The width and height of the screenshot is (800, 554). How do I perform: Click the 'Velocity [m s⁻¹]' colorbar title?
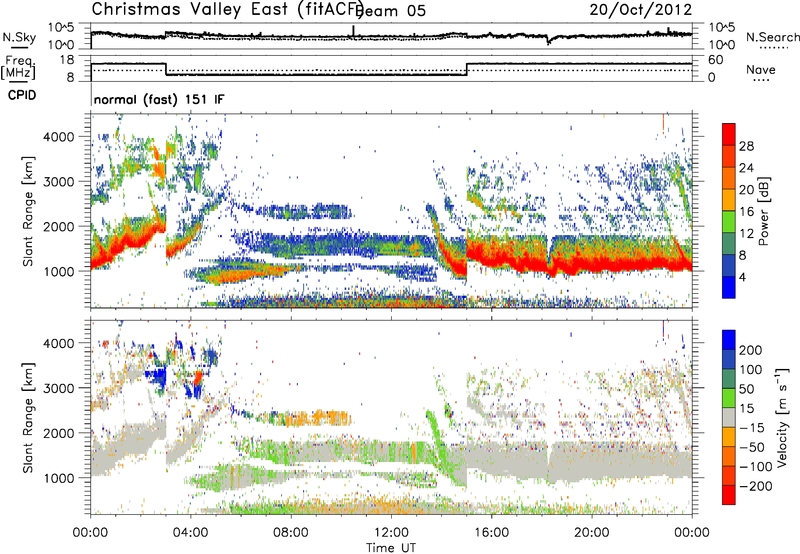(781, 417)
